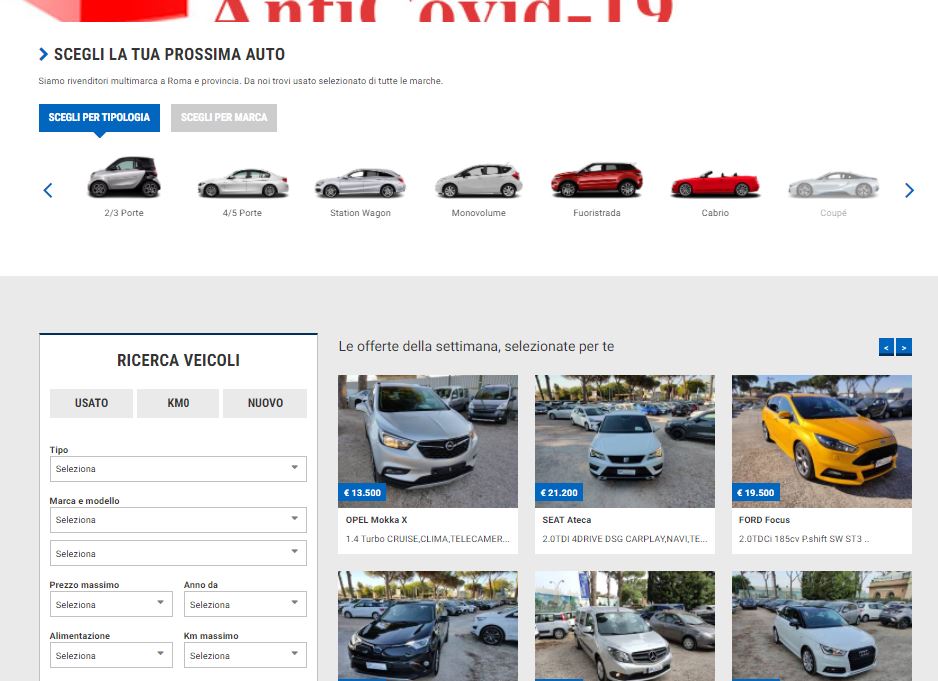Select the 2/3 Porte car type icon
Image resolution: width=938 pixels, height=681 pixels.
tap(124, 177)
